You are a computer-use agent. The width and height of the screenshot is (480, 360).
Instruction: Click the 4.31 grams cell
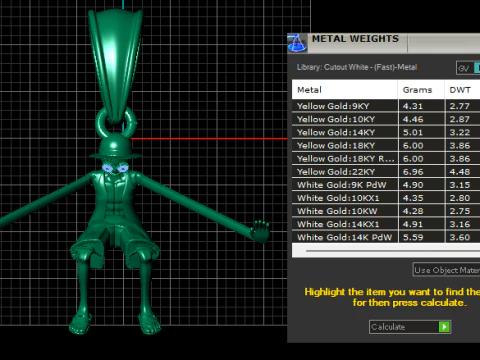point(421,106)
